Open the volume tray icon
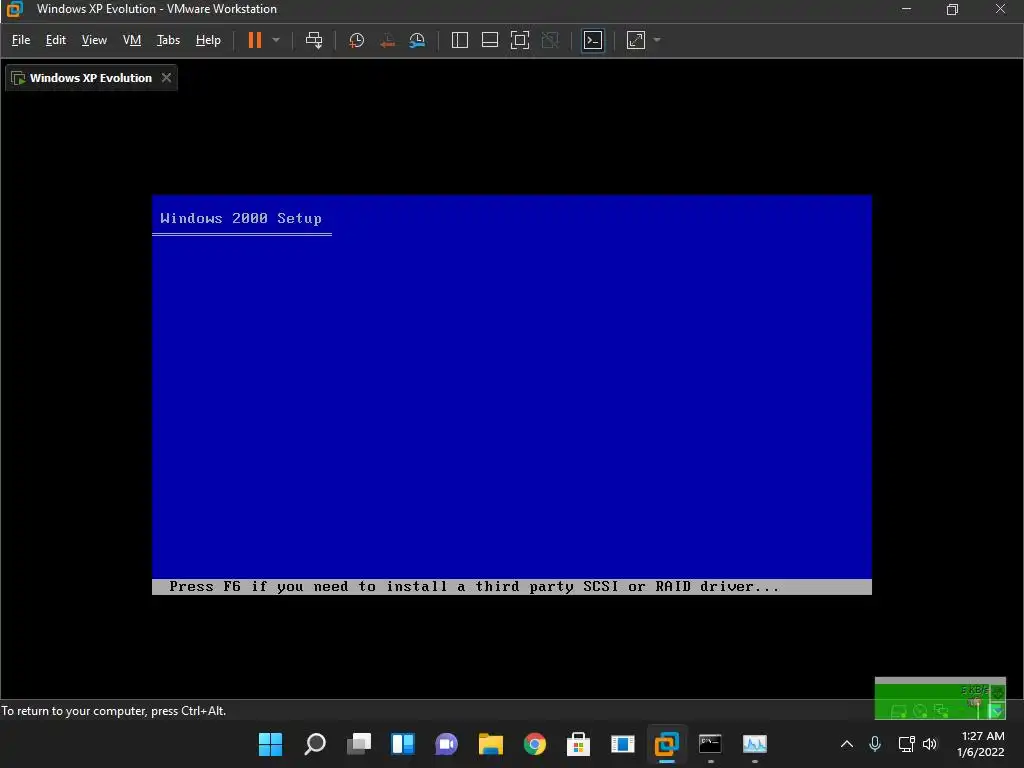The height and width of the screenshot is (768, 1024). pyautogui.click(x=930, y=744)
